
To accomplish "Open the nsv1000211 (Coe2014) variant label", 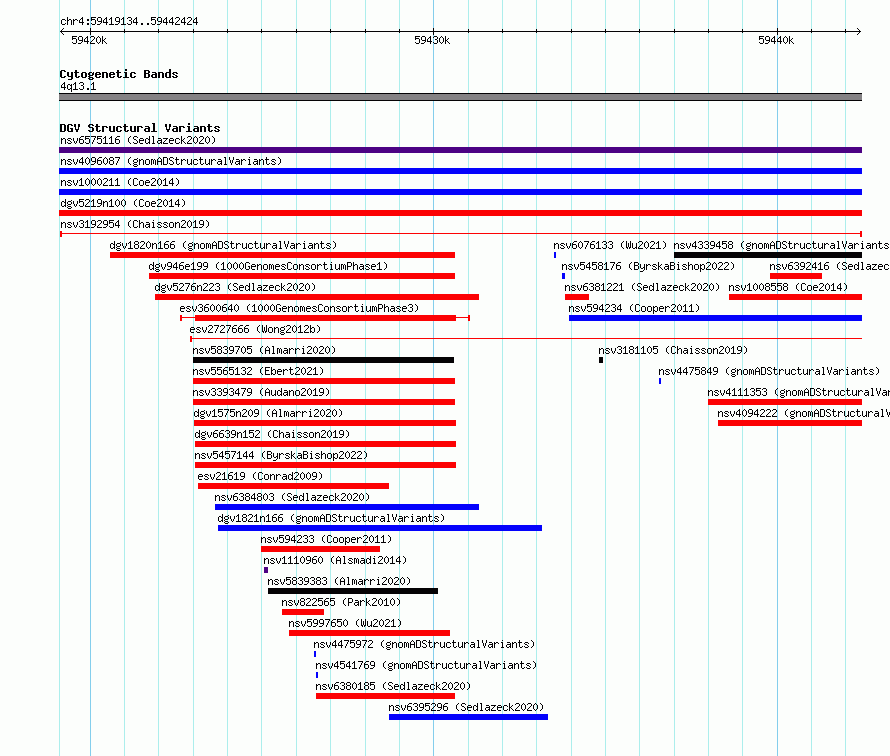I will [x=120, y=182].
